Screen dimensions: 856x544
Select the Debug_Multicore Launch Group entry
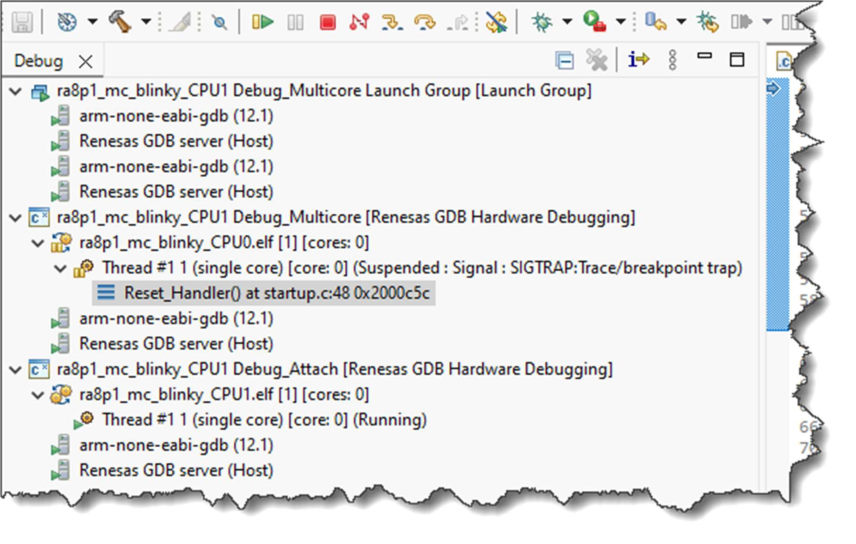point(324,91)
